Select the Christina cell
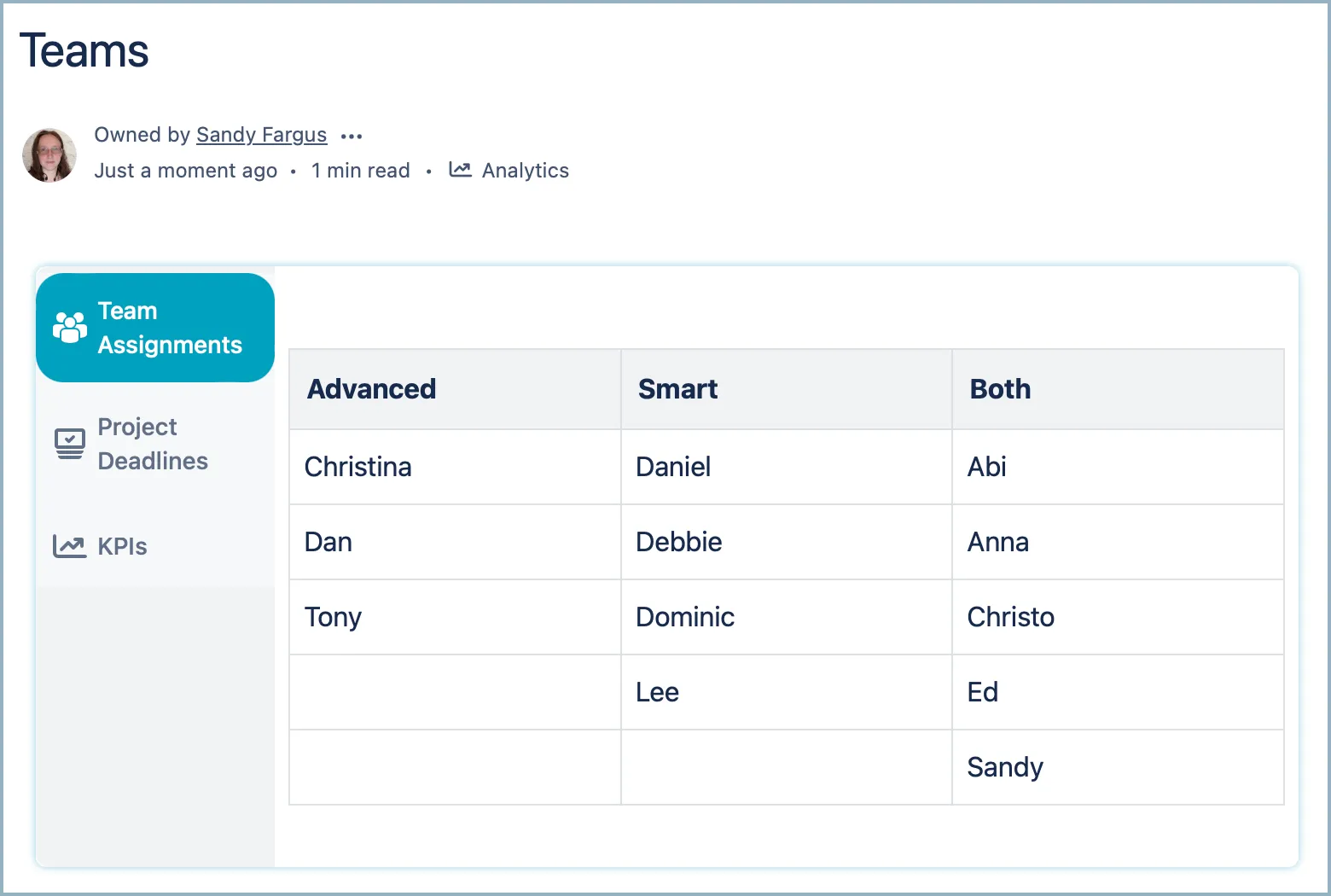Image resolution: width=1331 pixels, height=896 pixels. [x=455, y=467]
